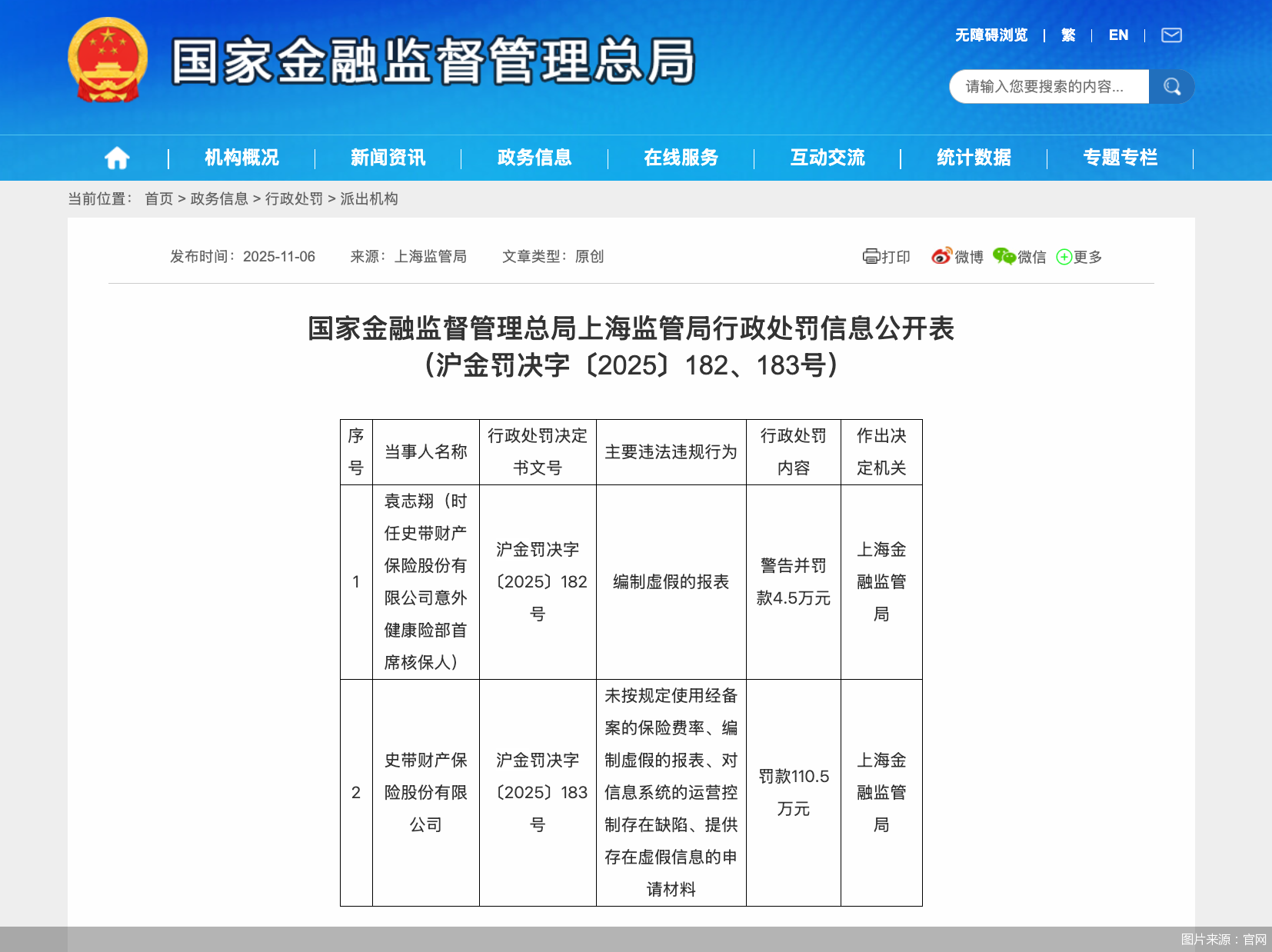The image size is (1272, 952).
Task: Print the page using the 打印 icon
Action: coord(886,257)
